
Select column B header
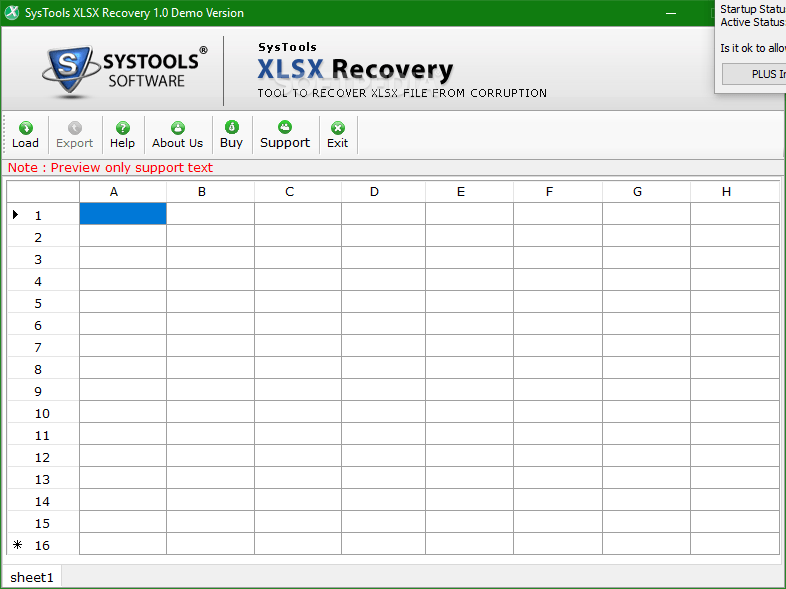coord(211,191)
